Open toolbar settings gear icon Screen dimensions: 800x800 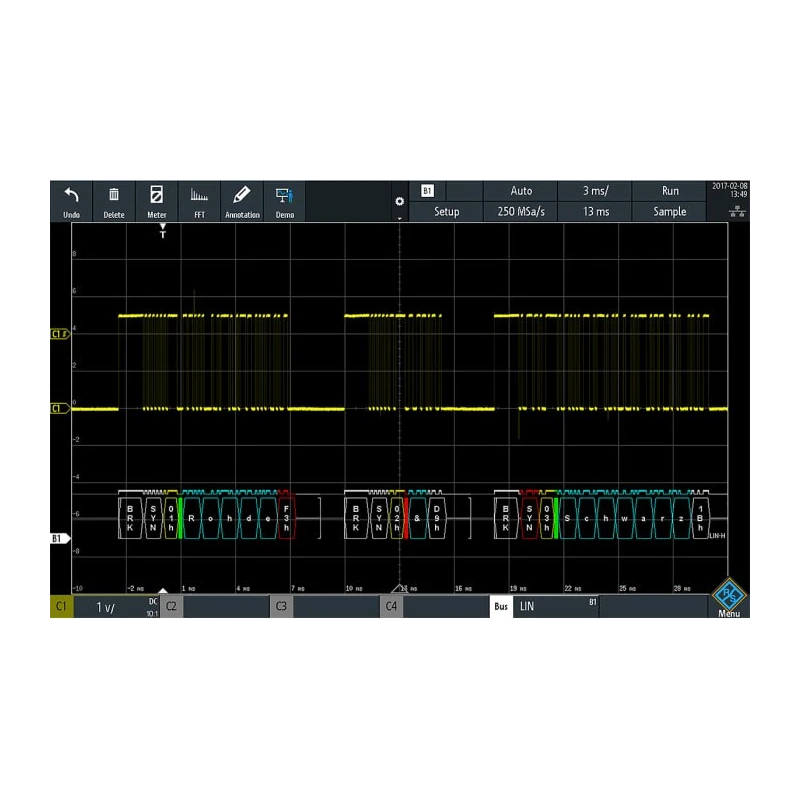coord(399,202)
